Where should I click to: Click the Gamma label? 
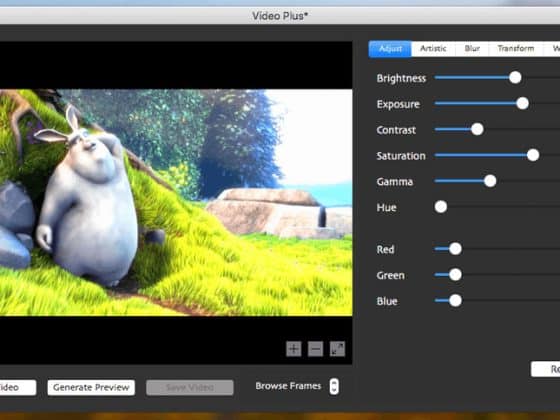pyautogui.click(x=395, y=182)
